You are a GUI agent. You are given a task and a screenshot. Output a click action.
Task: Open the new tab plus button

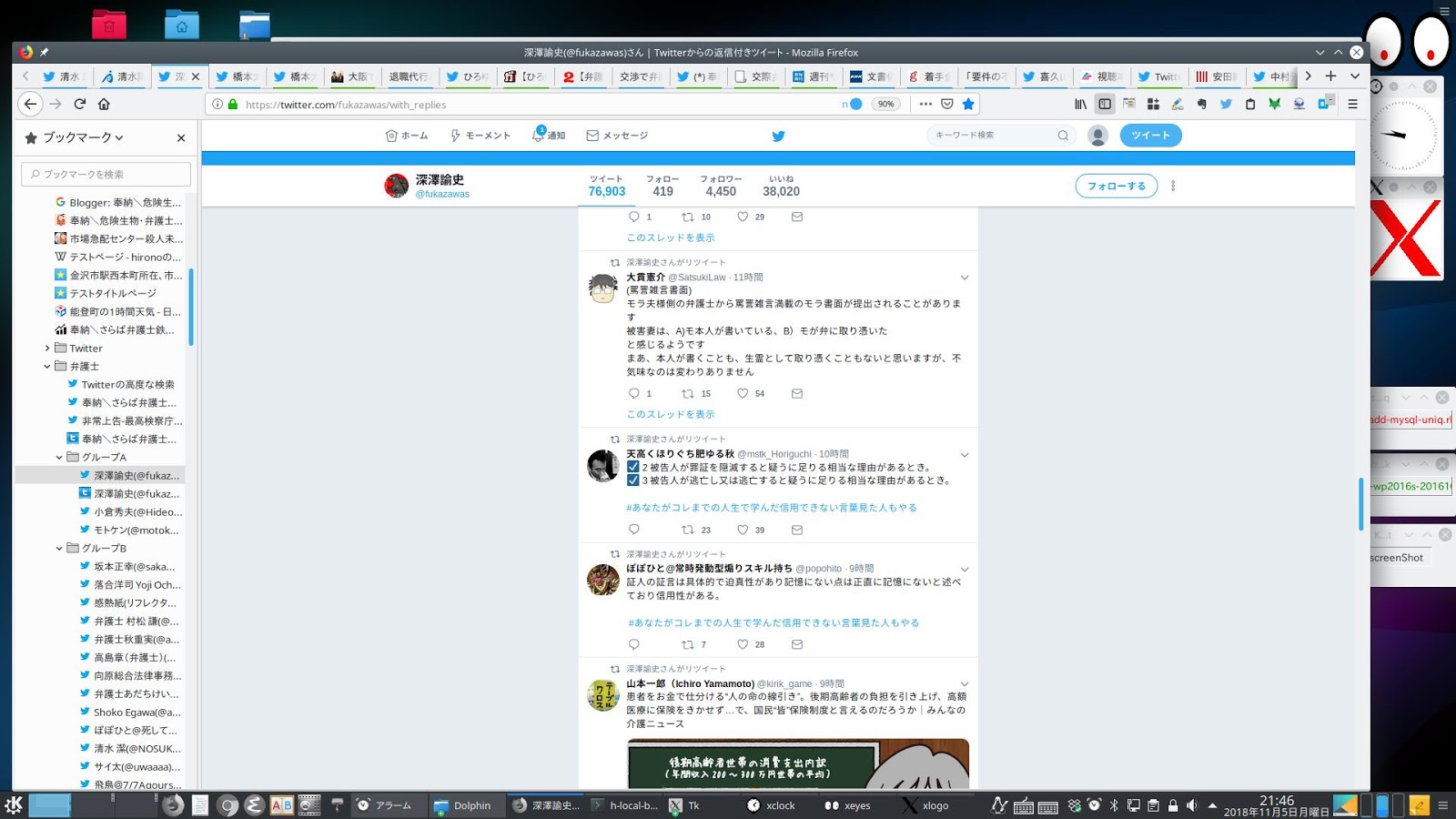tap(1330, 76)
